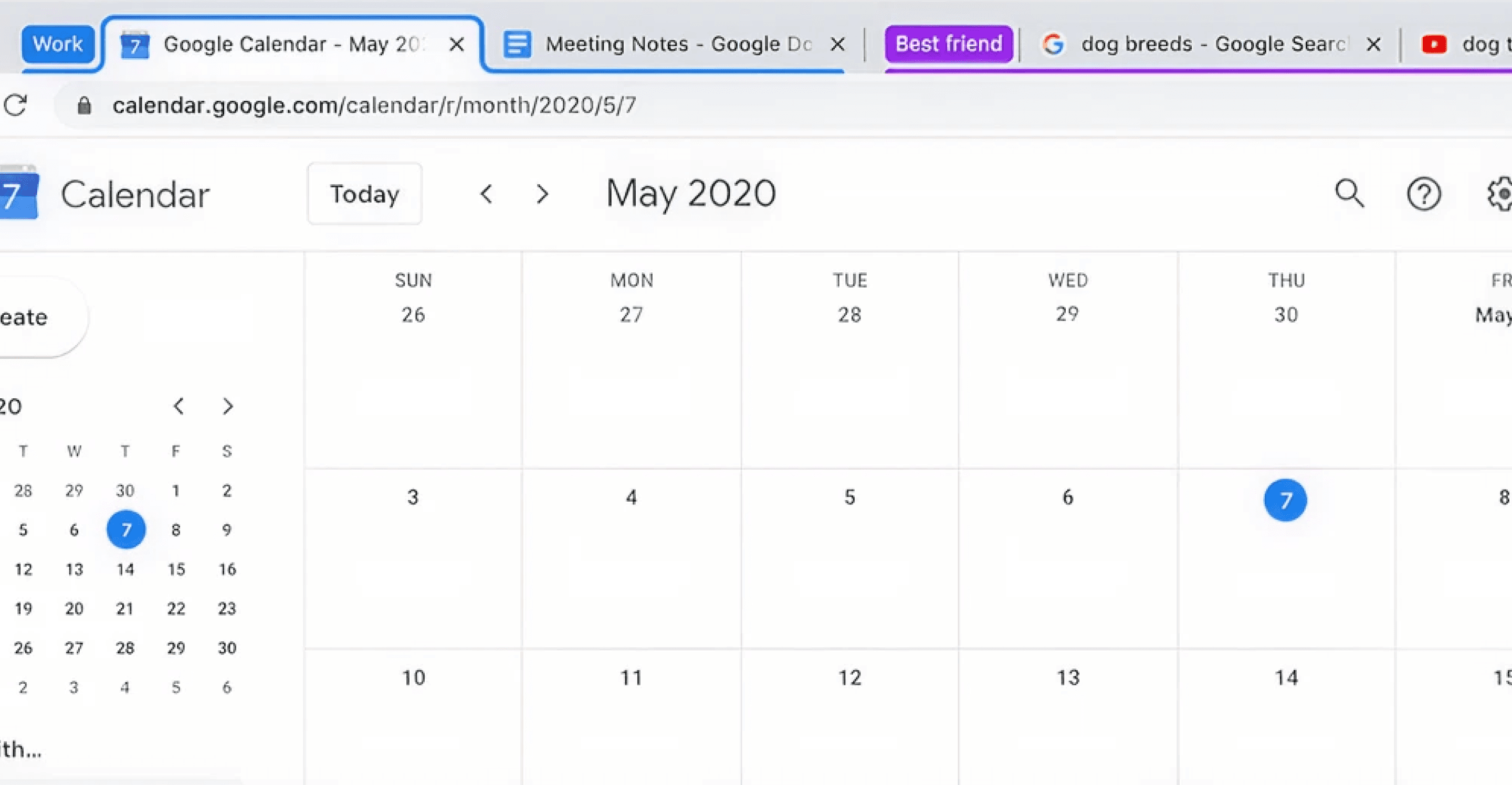This screenshot has width=1512, height=785.
Task: Open day 10 in main grid
Action: point(413,677)
